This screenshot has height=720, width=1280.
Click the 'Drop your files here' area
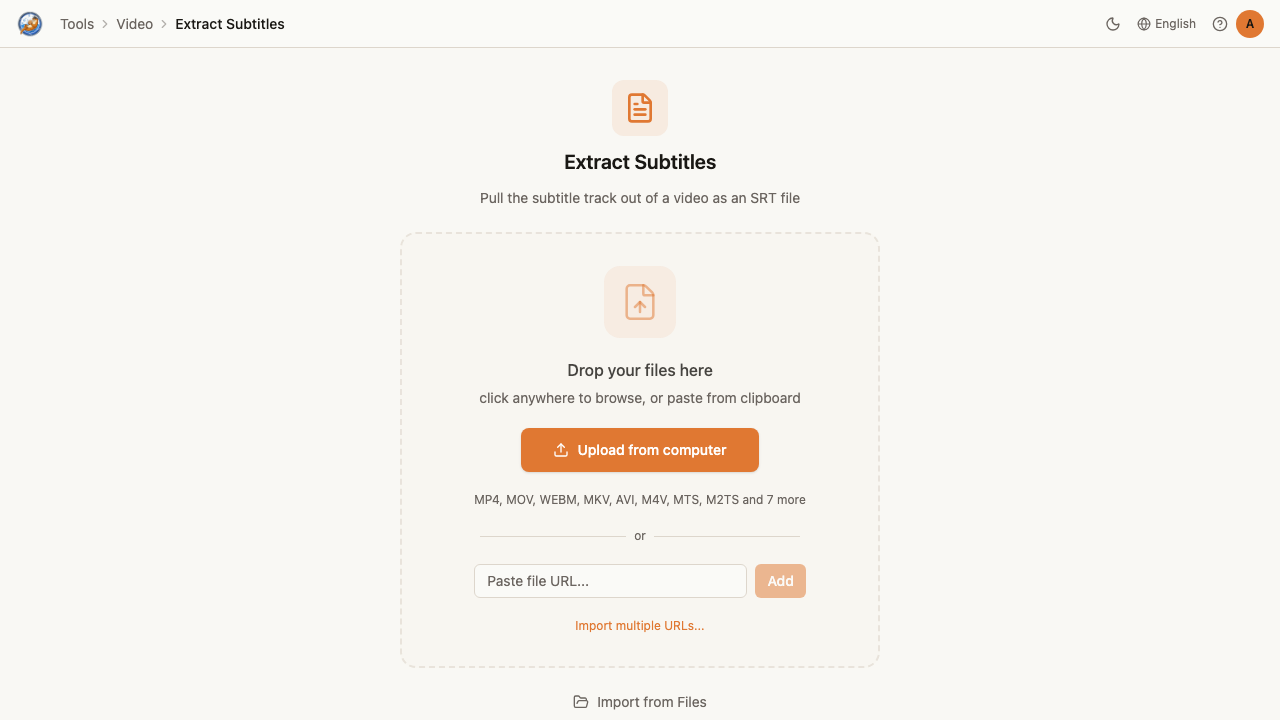pos(640,370)
